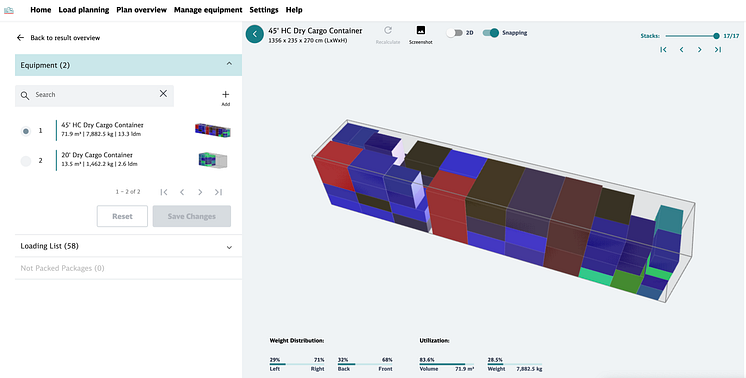
Task: Click last page icon in equipment pagination
Action: pyautogui.click(x=218, y=192)
